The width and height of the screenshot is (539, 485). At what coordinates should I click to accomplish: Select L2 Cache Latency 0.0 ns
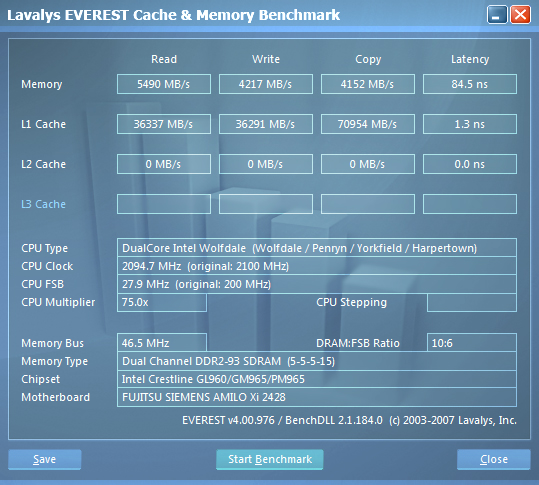[470, 164]
